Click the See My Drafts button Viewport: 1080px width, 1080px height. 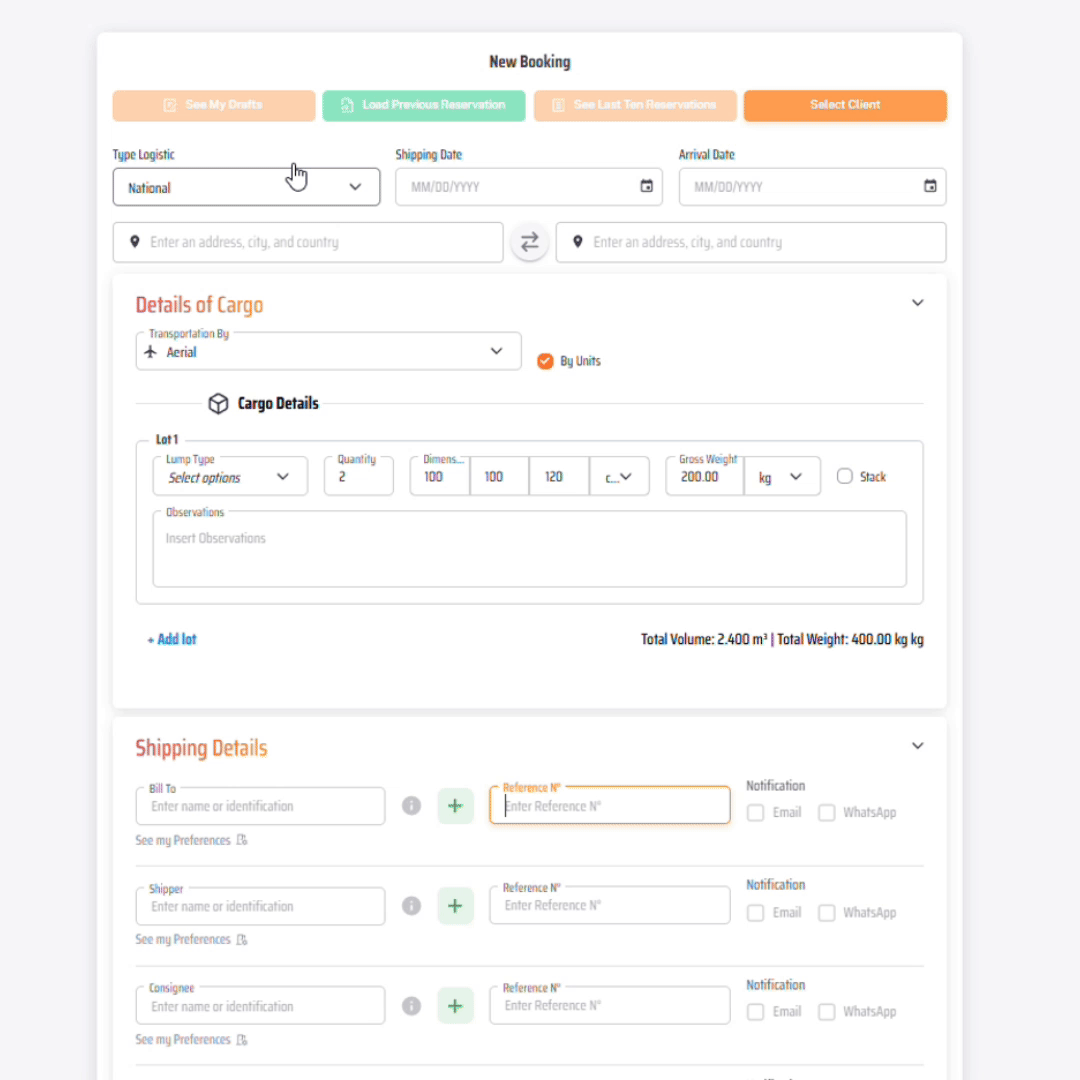click(x=214, y=105)
